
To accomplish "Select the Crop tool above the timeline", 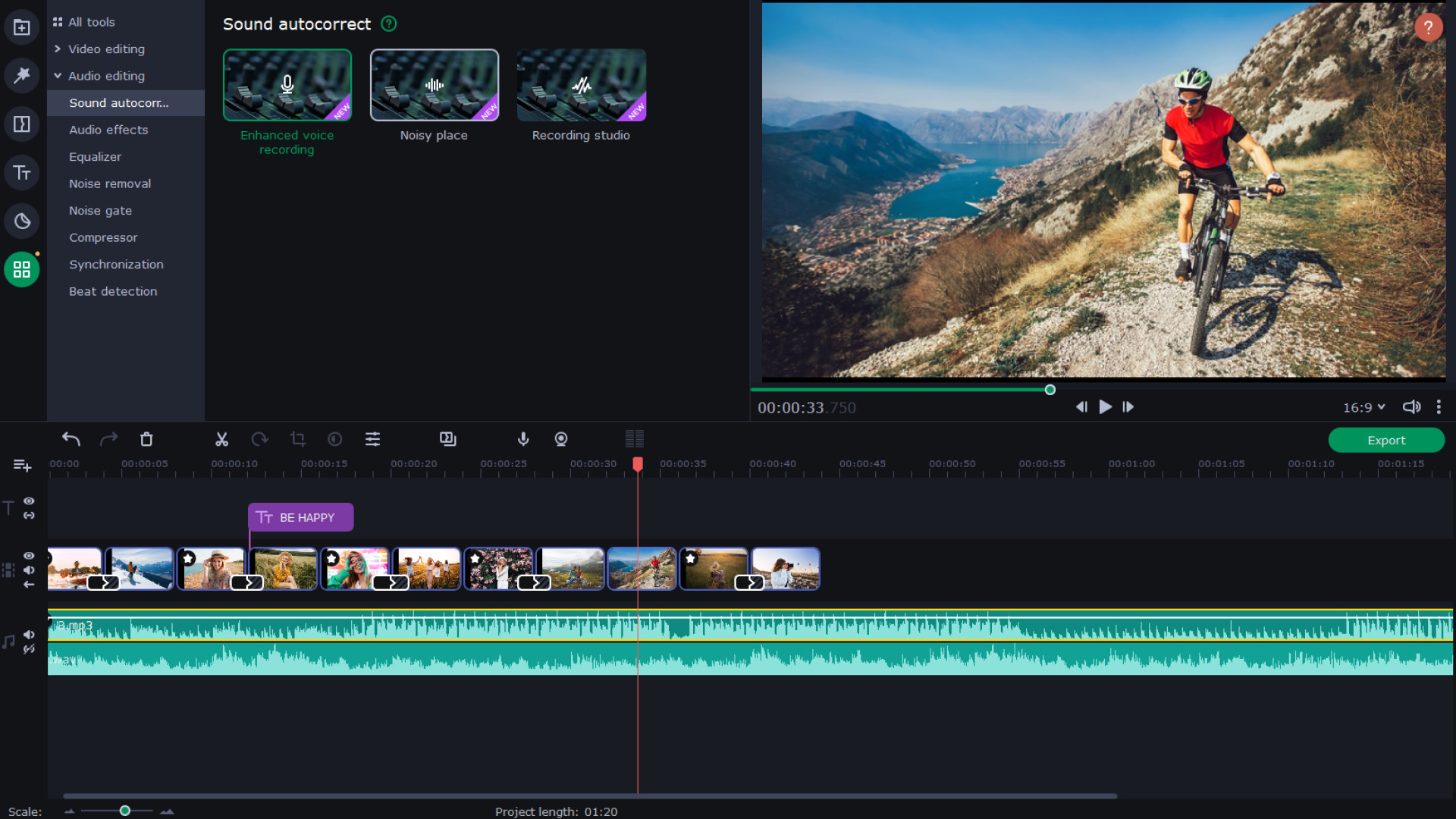I will [x=298, y=439].
